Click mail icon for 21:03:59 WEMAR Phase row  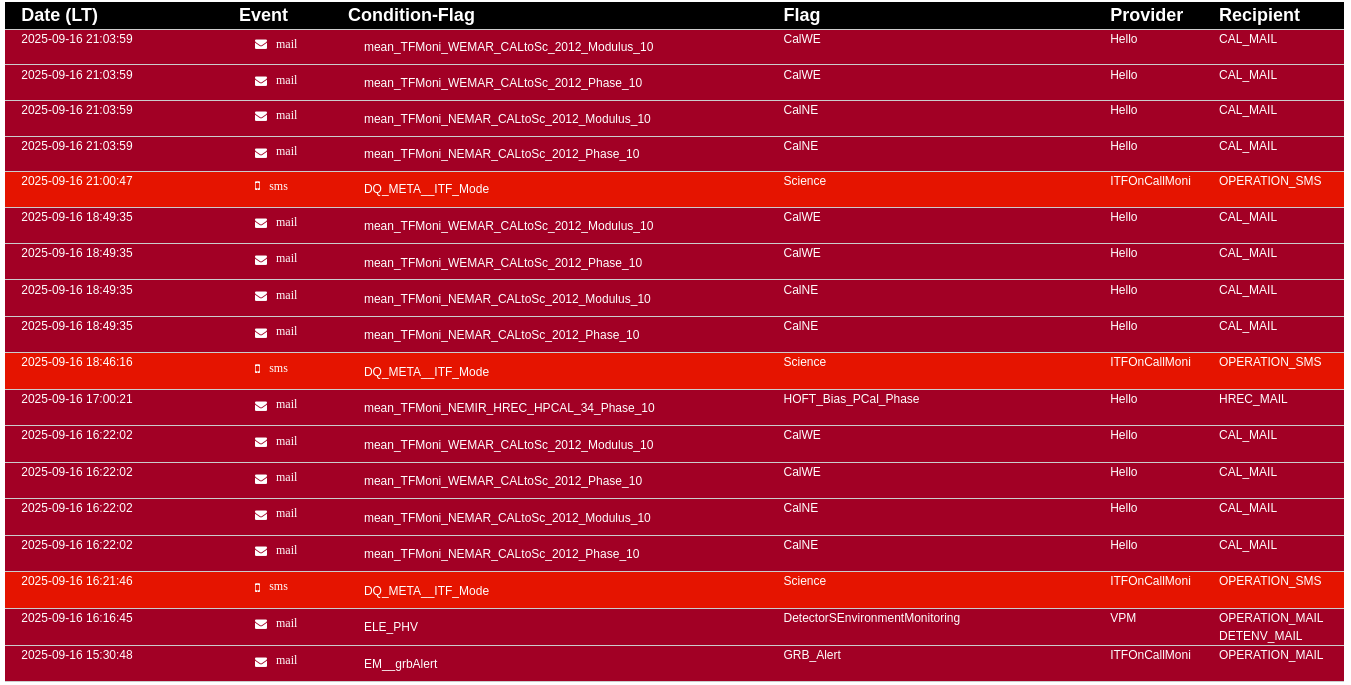pyautogui.click(x=261, y=81)
